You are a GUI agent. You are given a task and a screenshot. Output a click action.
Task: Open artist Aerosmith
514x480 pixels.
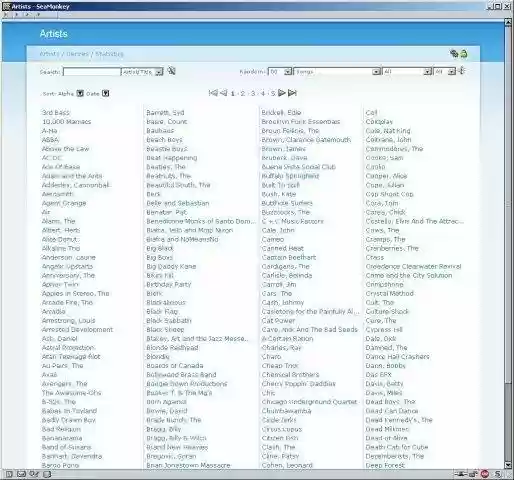(x=58, y=194)
